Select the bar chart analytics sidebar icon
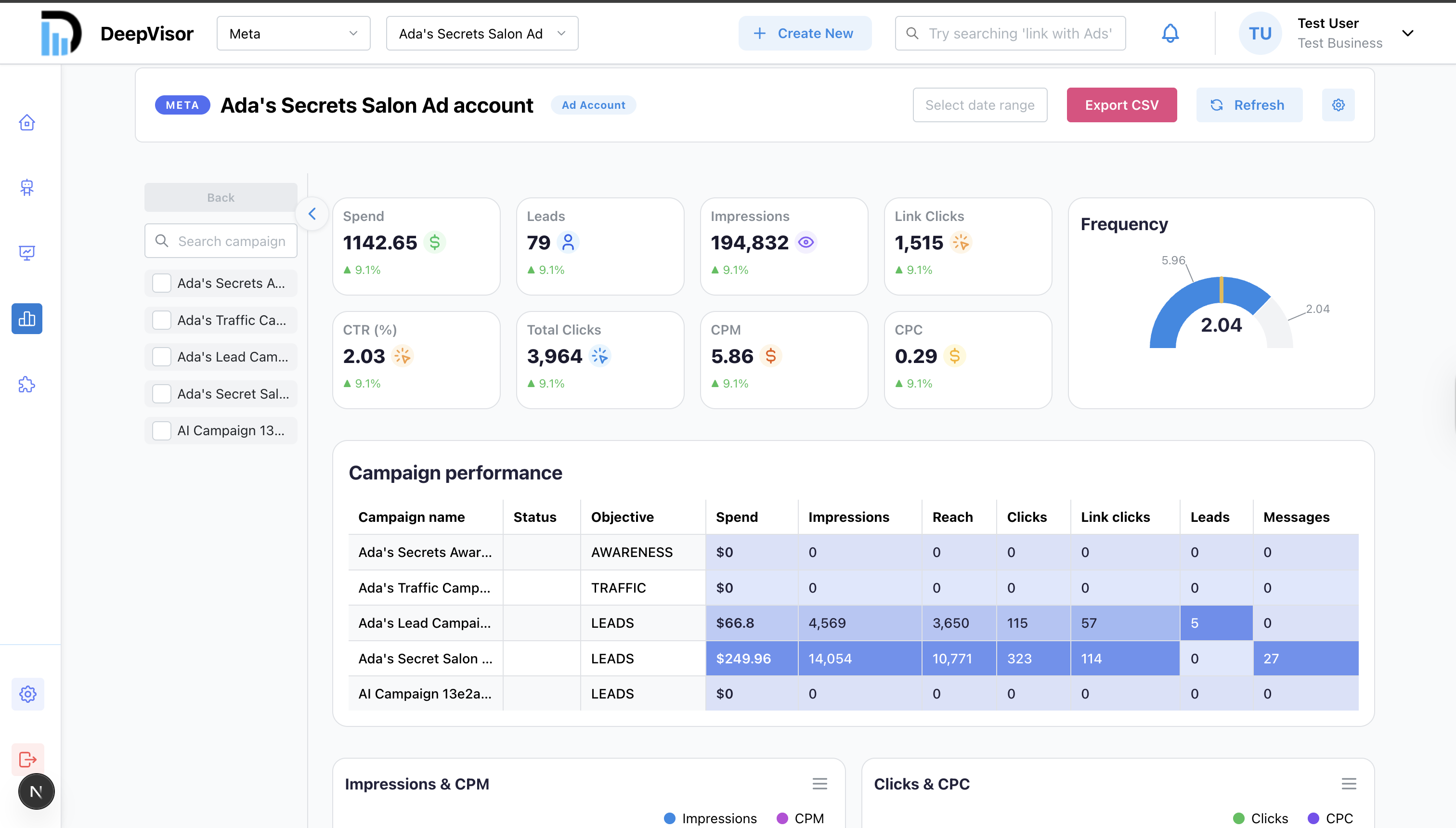The width and height of the screenshot is (1456, 828). click(x=27, y=319)
